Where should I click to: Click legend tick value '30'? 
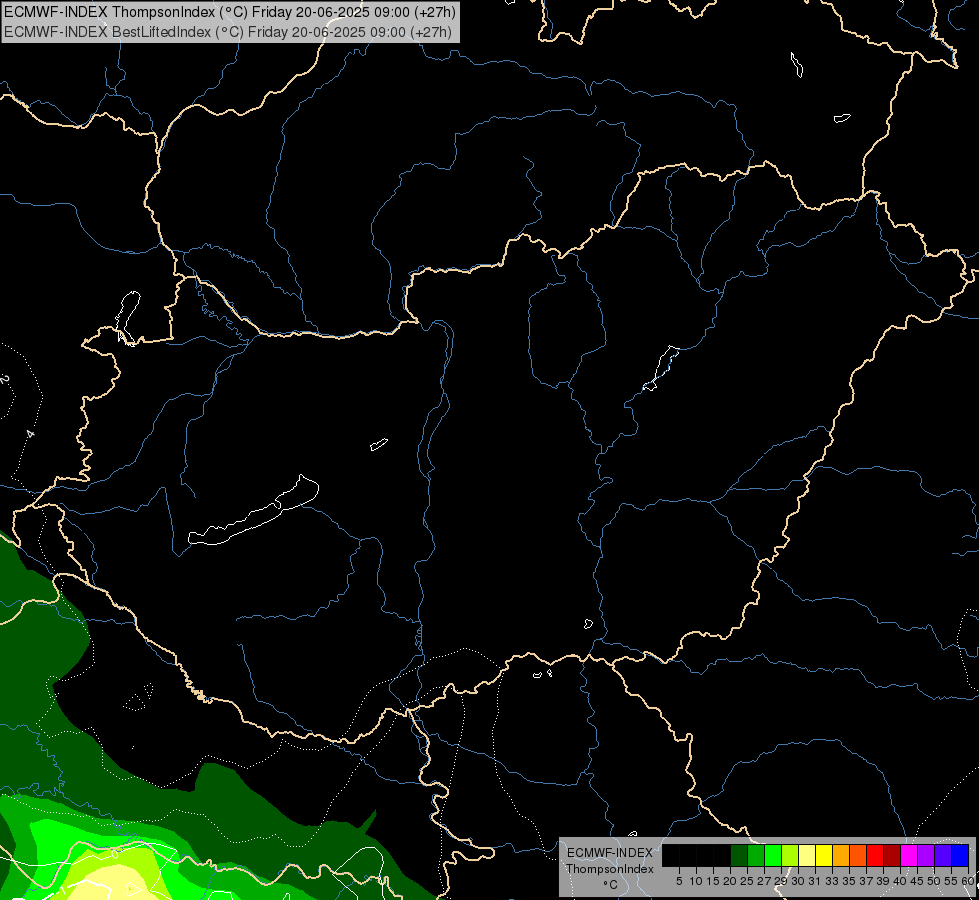pos(798,881)
